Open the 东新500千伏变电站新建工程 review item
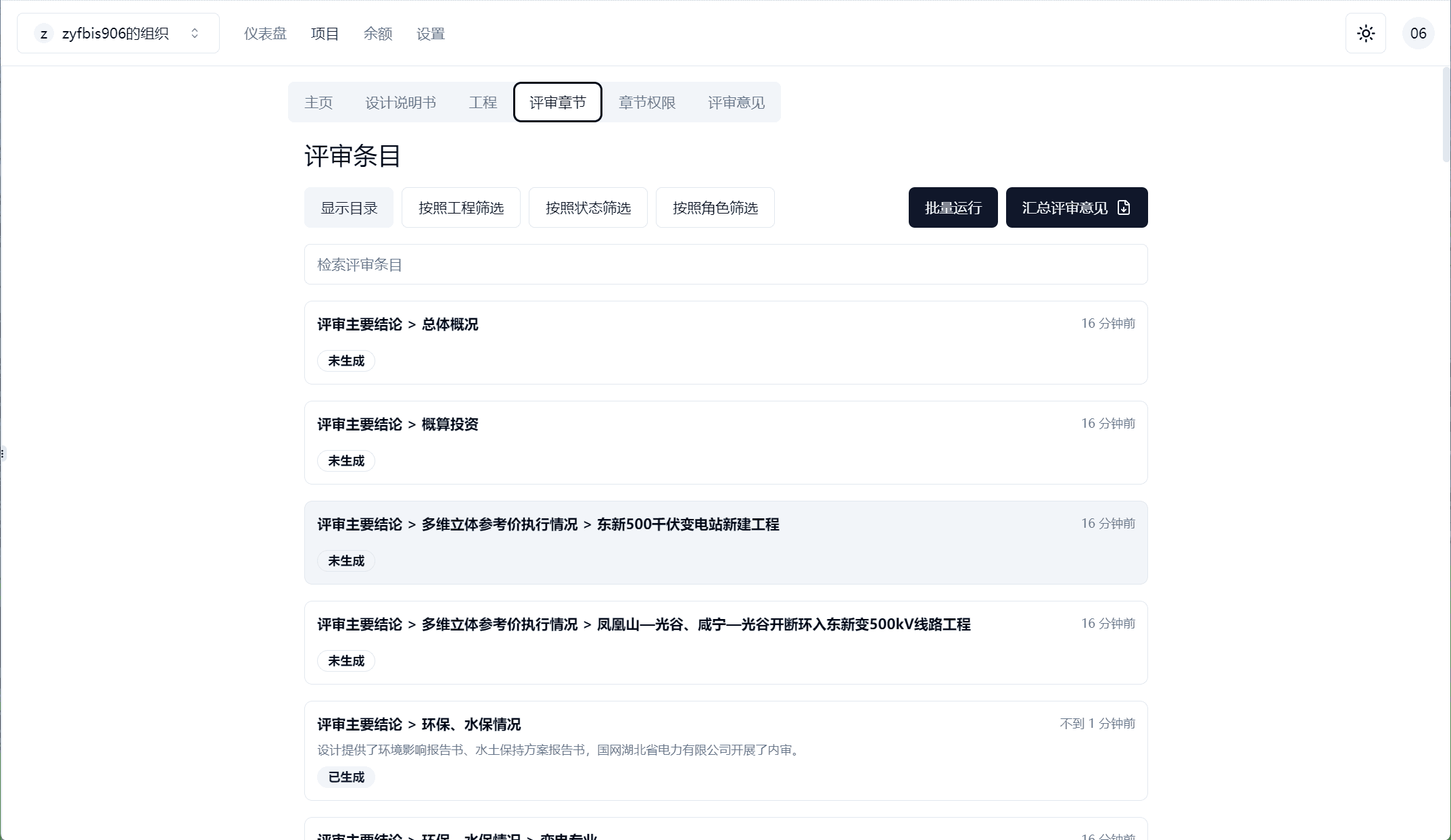Image resolution: width=1451 pixels, height=840 pixels. coord(726,543)
